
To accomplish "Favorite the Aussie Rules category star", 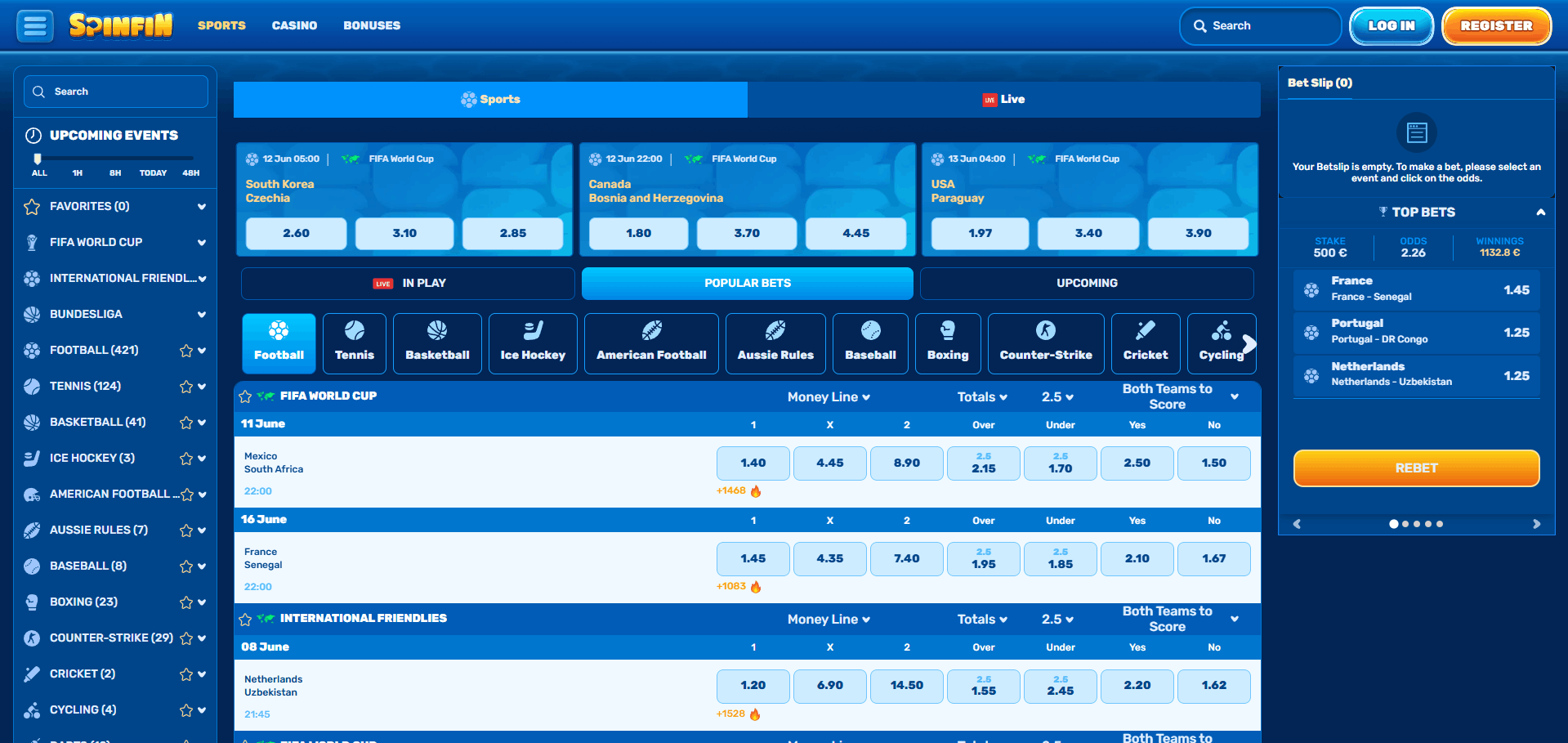I will tap(186, 530).
